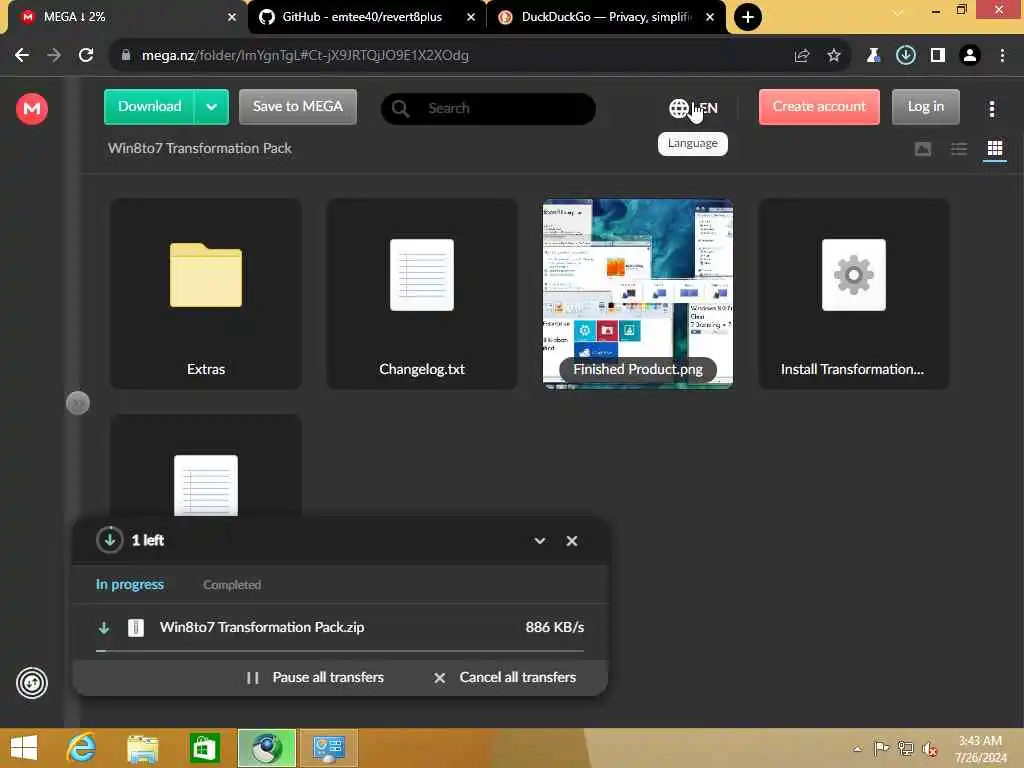The image size is (1024, 768).
Task: Select Install Transformation file card
Action: (x=854, y=294)
